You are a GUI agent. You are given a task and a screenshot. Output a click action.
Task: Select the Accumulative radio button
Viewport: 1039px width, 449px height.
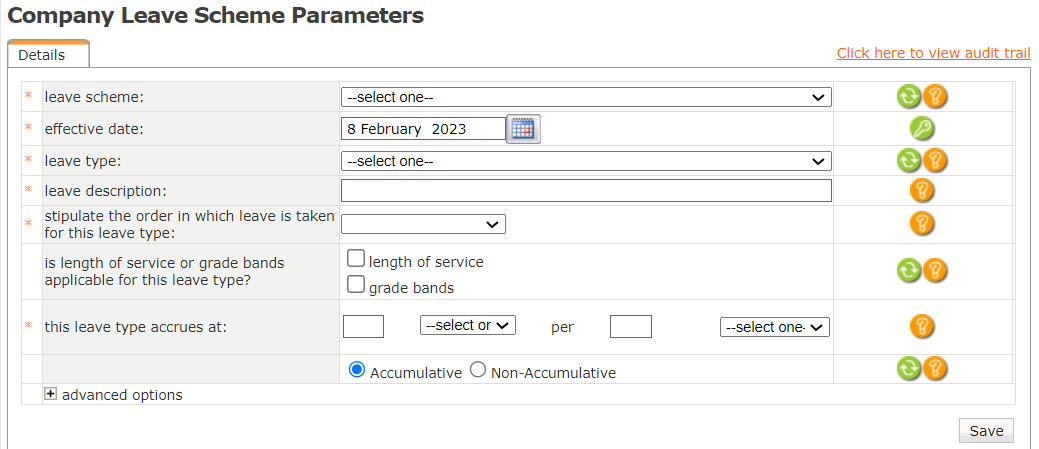tap(357, 370)
